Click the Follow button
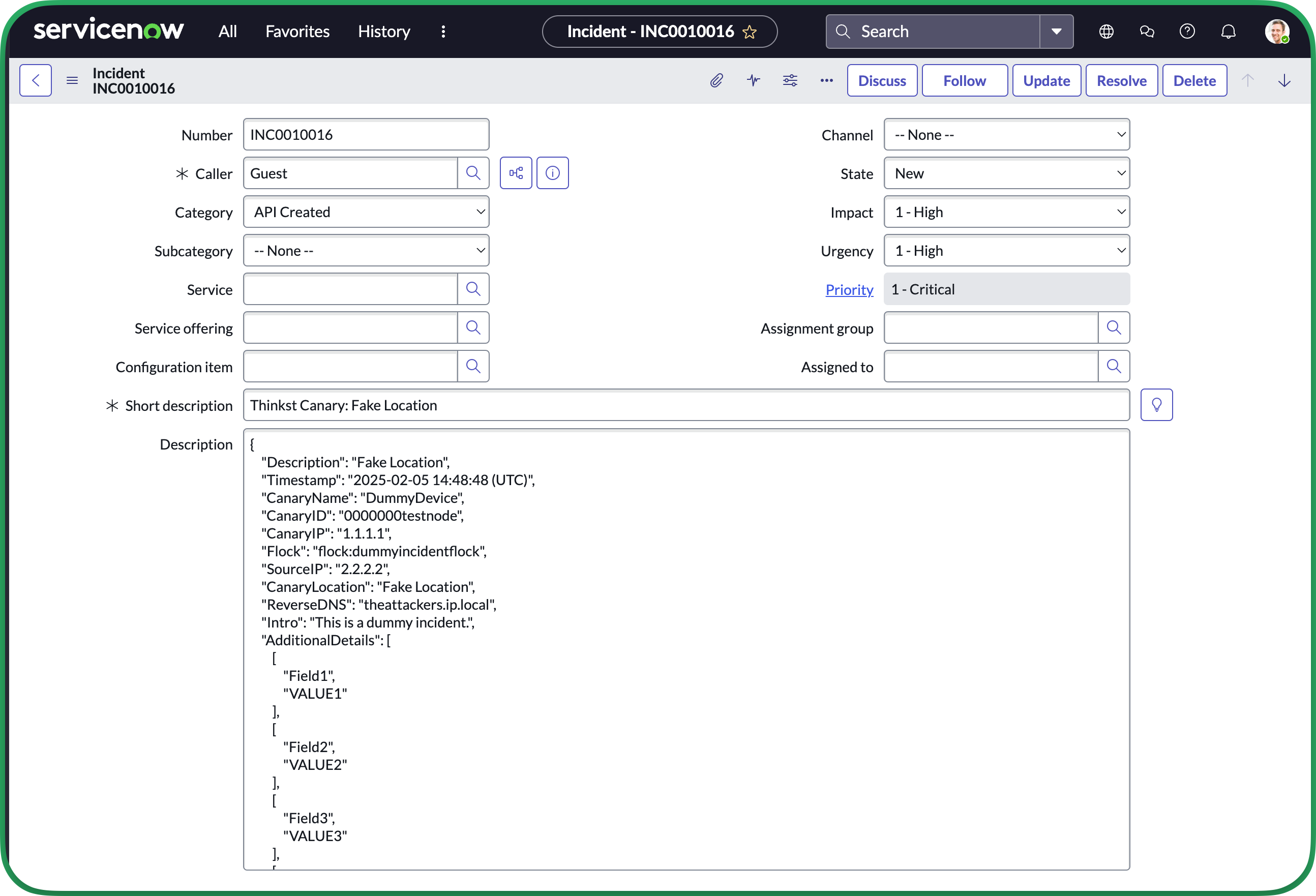This screenshot has height=896, width=1316. pos(964,80)
